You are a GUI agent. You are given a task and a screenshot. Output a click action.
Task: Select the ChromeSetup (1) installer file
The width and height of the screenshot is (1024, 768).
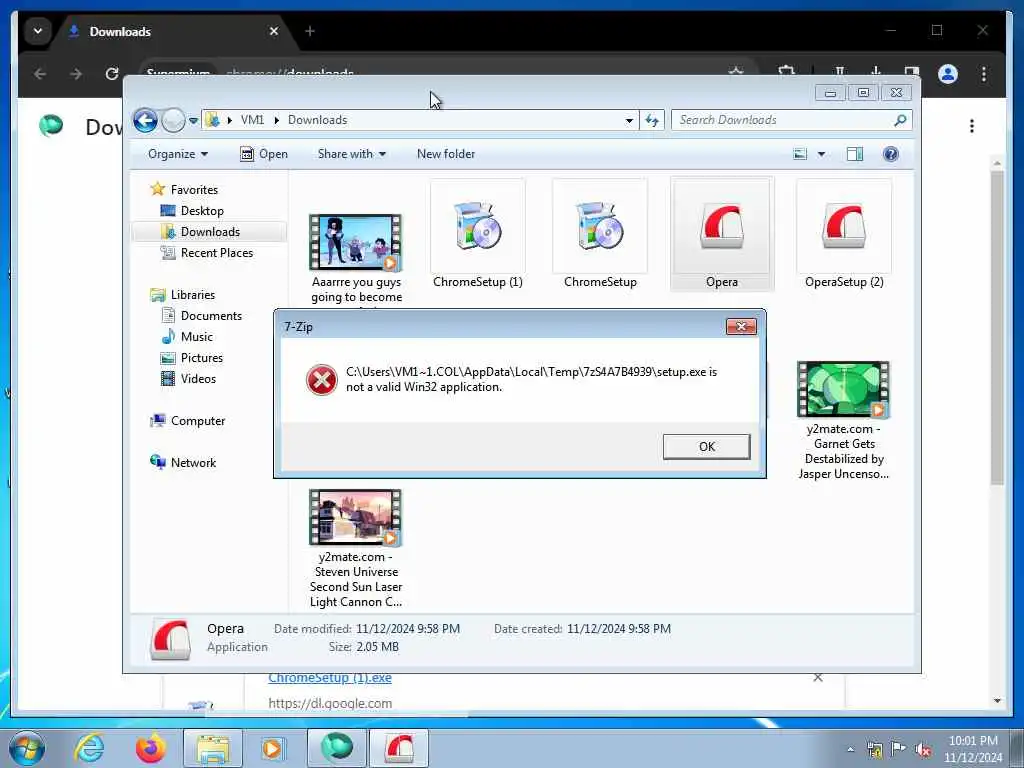478,235
